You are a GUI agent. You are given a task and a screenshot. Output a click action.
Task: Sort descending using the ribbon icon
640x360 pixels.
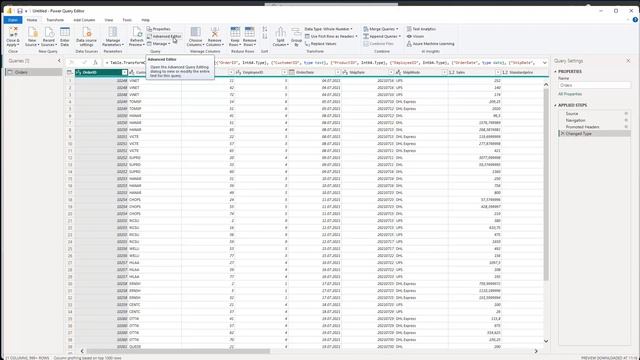click(x=265, y=36)
